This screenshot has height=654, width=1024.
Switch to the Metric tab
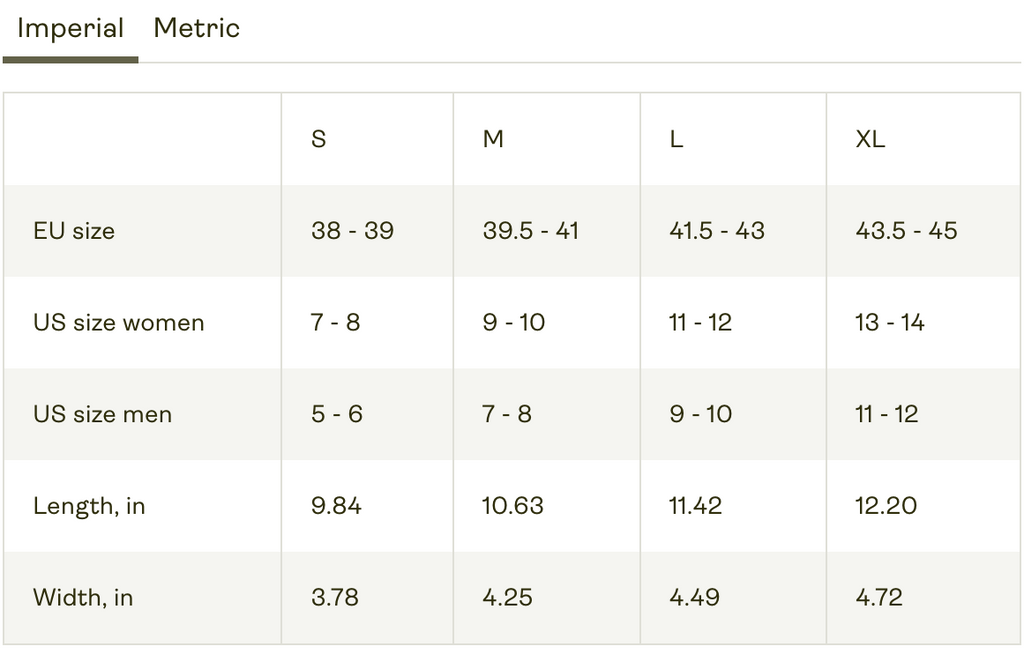pyautogui.click(x=196, y=28)
